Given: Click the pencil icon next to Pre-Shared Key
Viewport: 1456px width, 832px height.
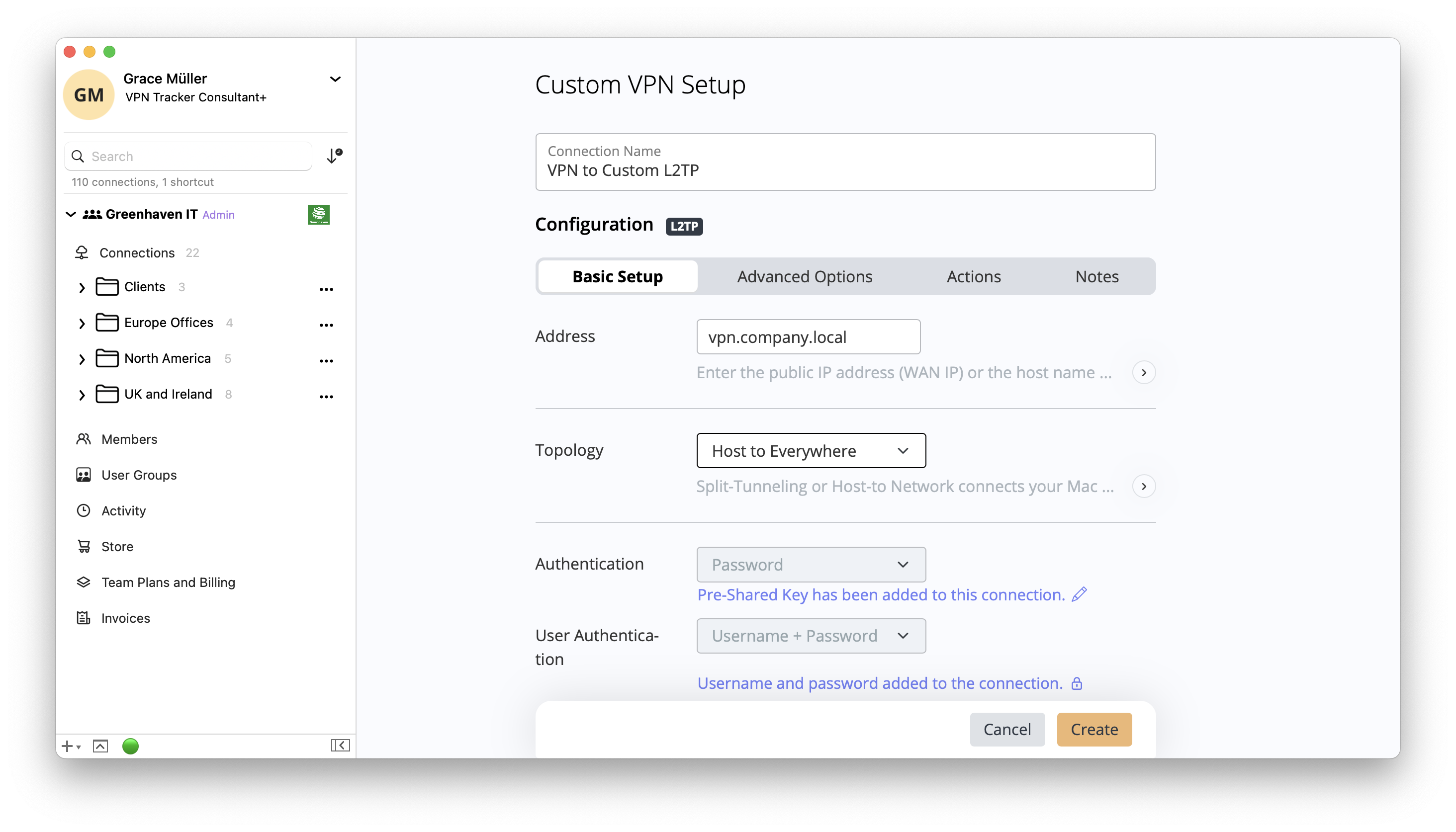Looking at the screenshot, I should (x=1079, y=594).
